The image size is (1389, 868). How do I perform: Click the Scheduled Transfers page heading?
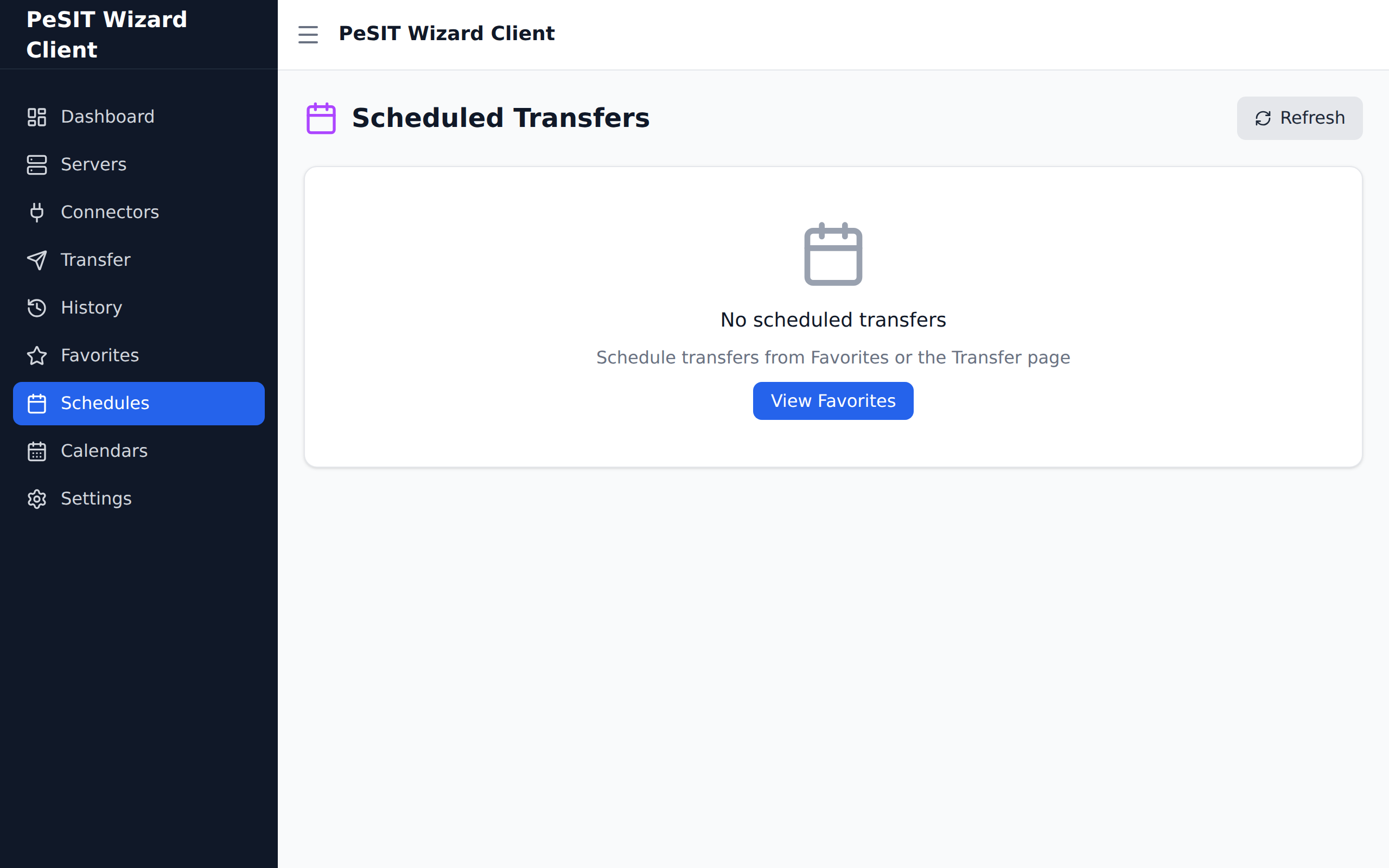(500, 118)
